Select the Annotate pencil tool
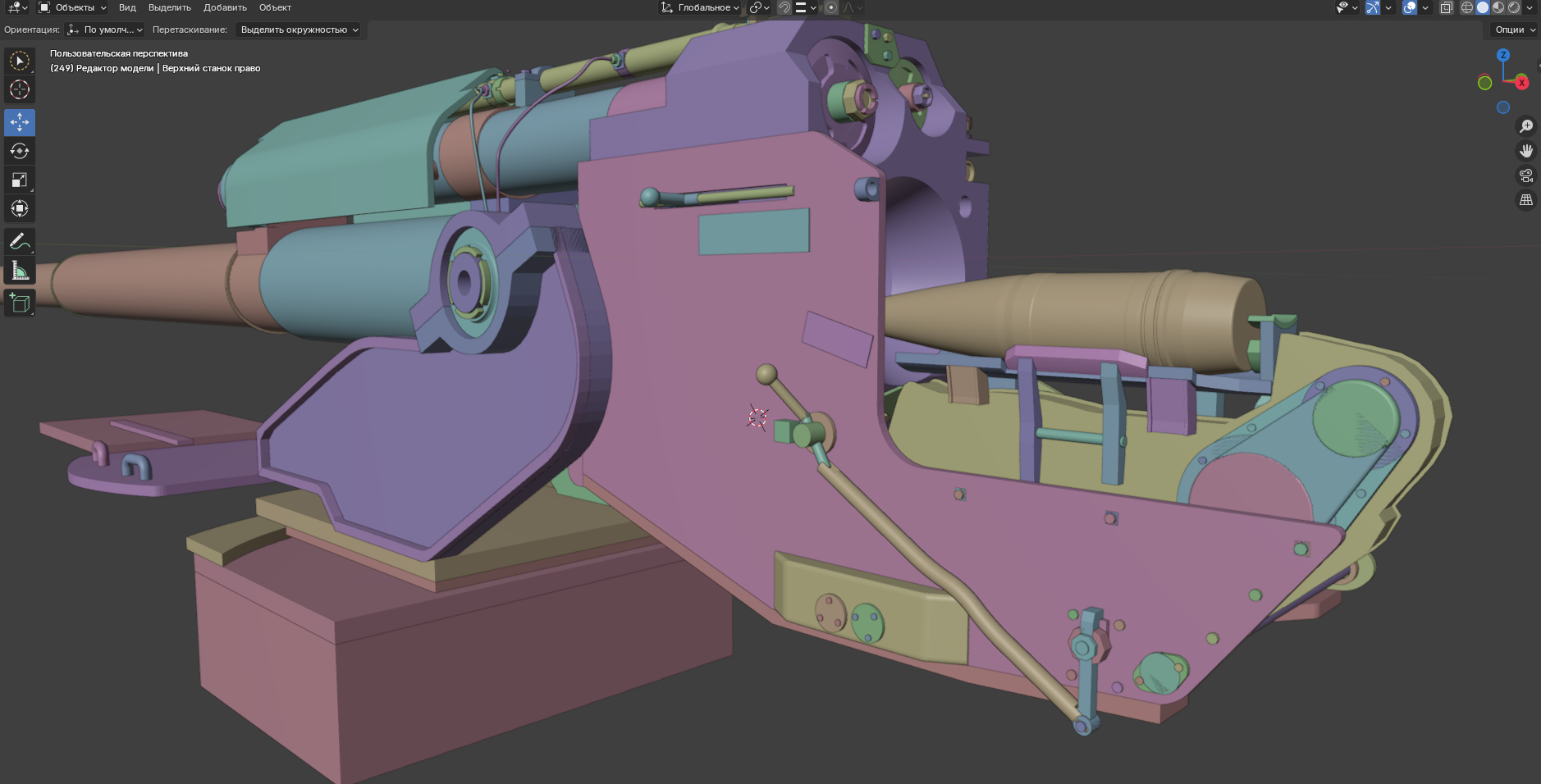The image size is (1541, 784). (20, 241)
